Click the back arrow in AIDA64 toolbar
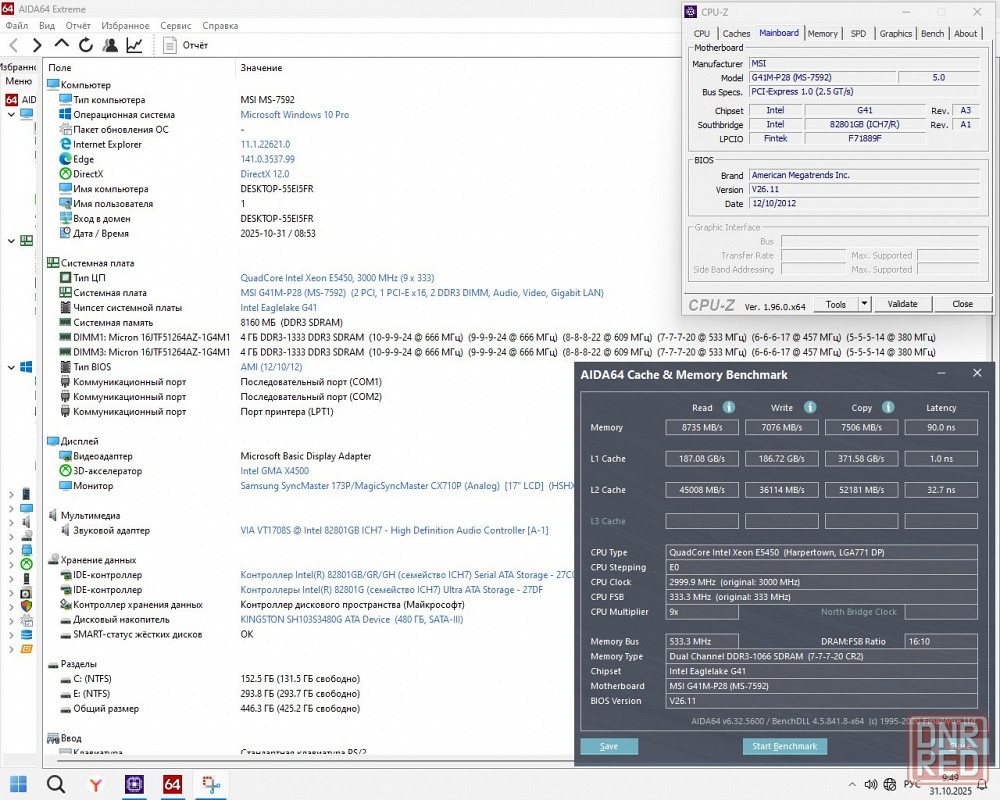1000x800 pixels. point(13,45)
